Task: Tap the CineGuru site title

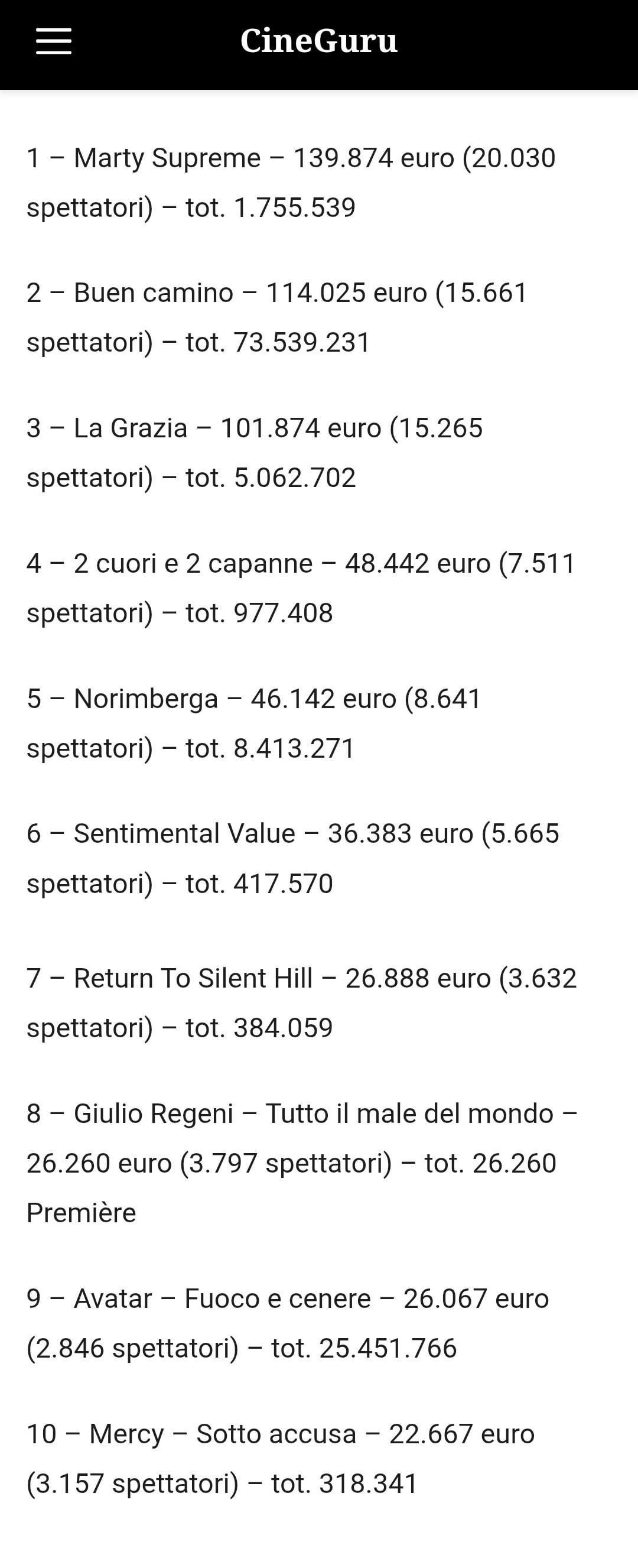Action: (318, 41)
